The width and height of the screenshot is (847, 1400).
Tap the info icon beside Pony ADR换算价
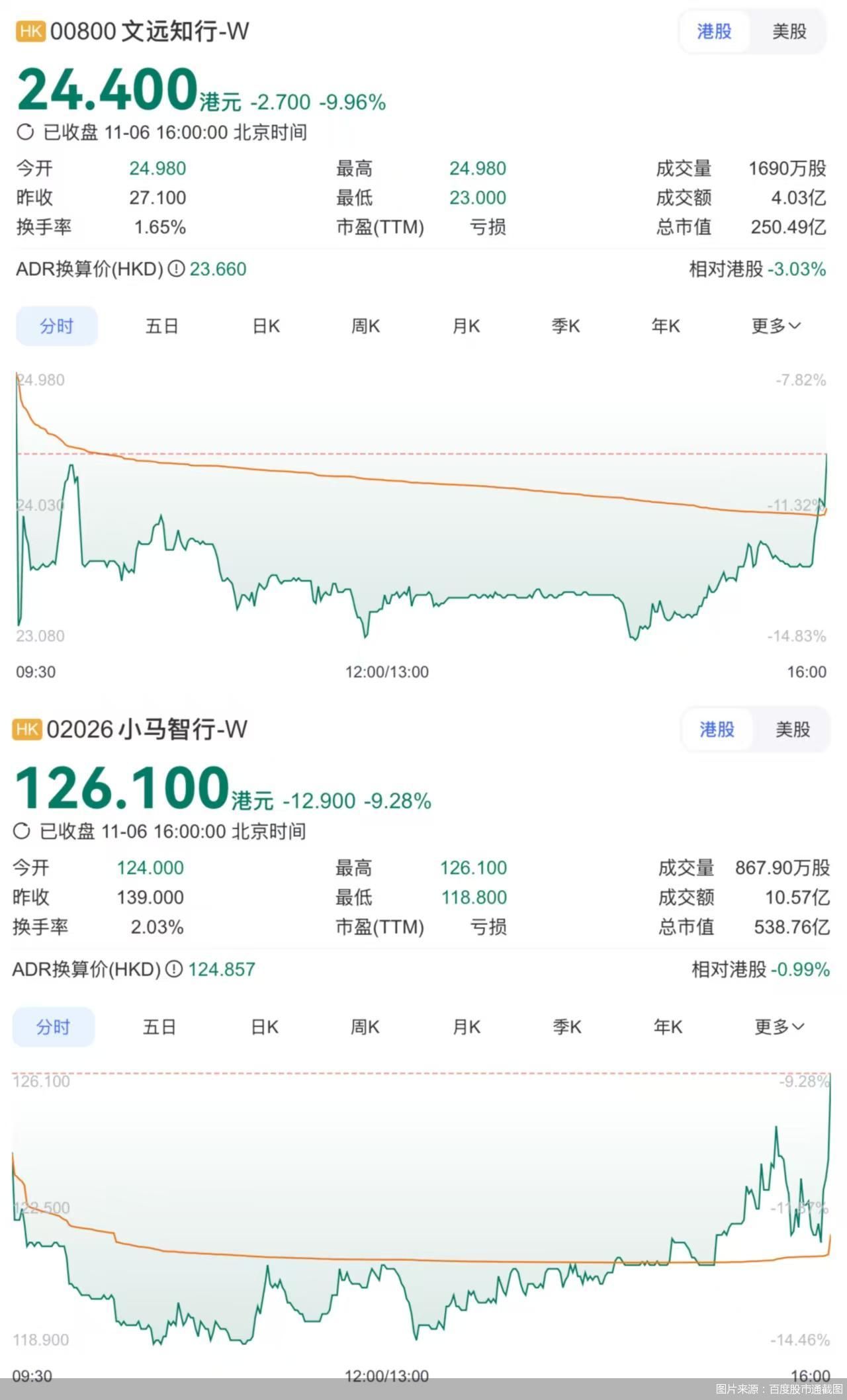[173, 969]
